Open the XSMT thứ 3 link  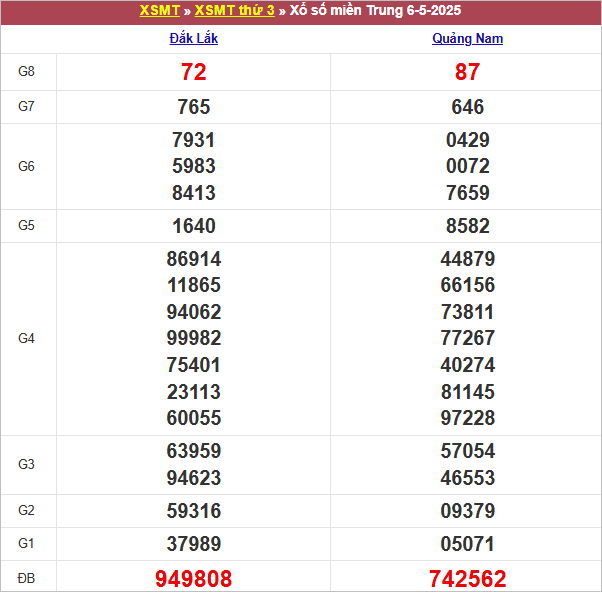click(235, 10)
